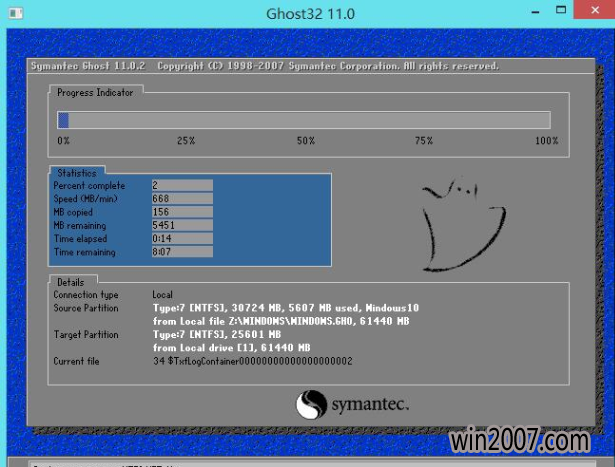Click the Percent complete label
615x467 pixels.
point(89,185)
